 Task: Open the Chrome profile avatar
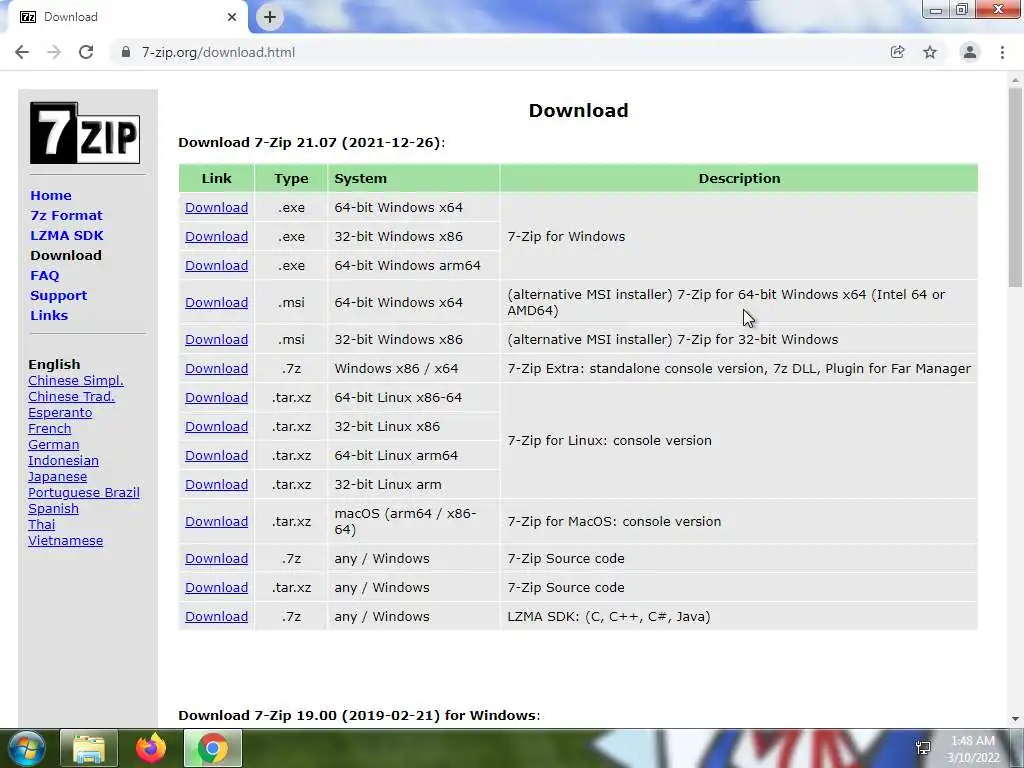970,52
